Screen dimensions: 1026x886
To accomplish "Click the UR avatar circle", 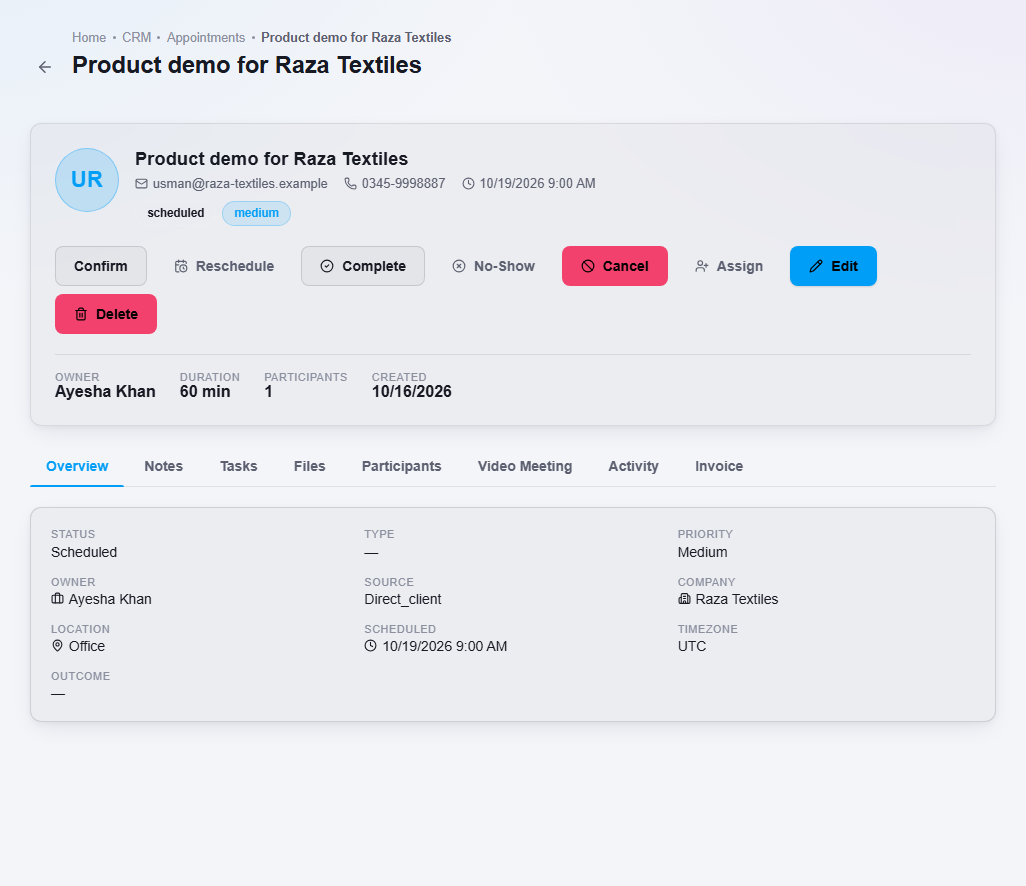I will point(87,180).
